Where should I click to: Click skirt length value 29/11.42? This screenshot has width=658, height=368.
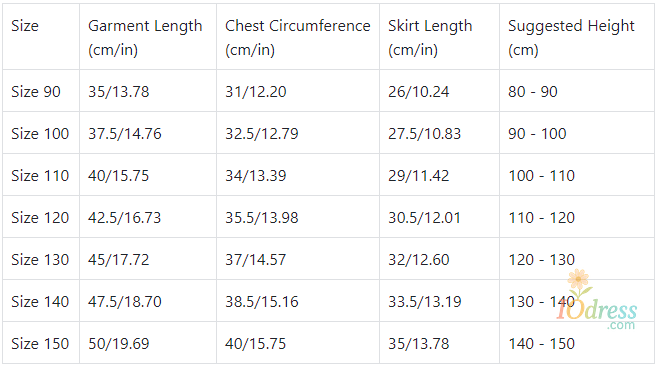(418, 175)
